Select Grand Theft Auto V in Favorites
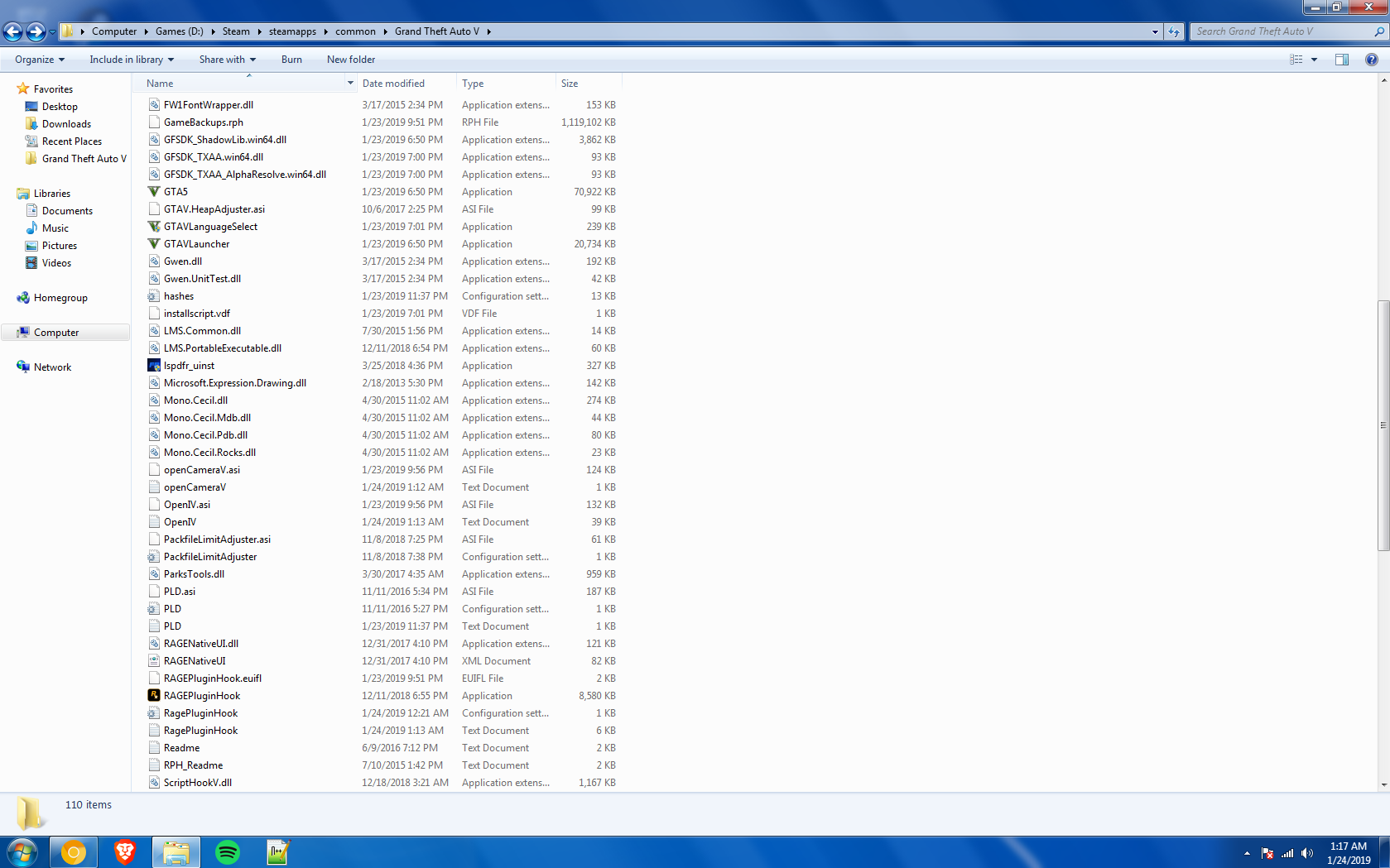This screenshot has width=1390, height=868. click(x=84, y=159)
